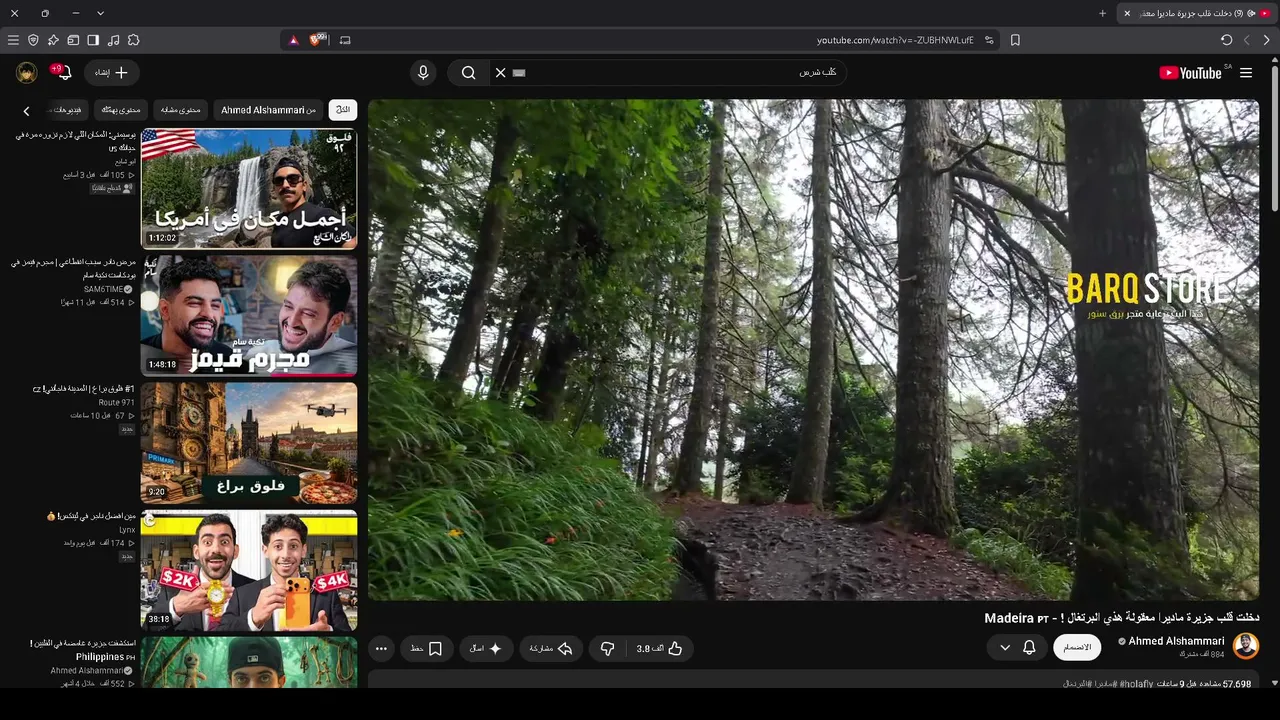Show more filter chips with the arrow
Screen dimensions: 1280x720
coord(27,111)
